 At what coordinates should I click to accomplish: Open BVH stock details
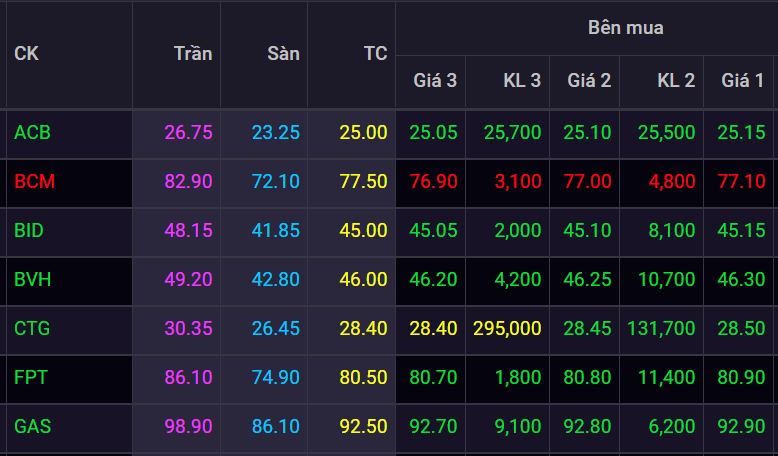pos(31,279)
